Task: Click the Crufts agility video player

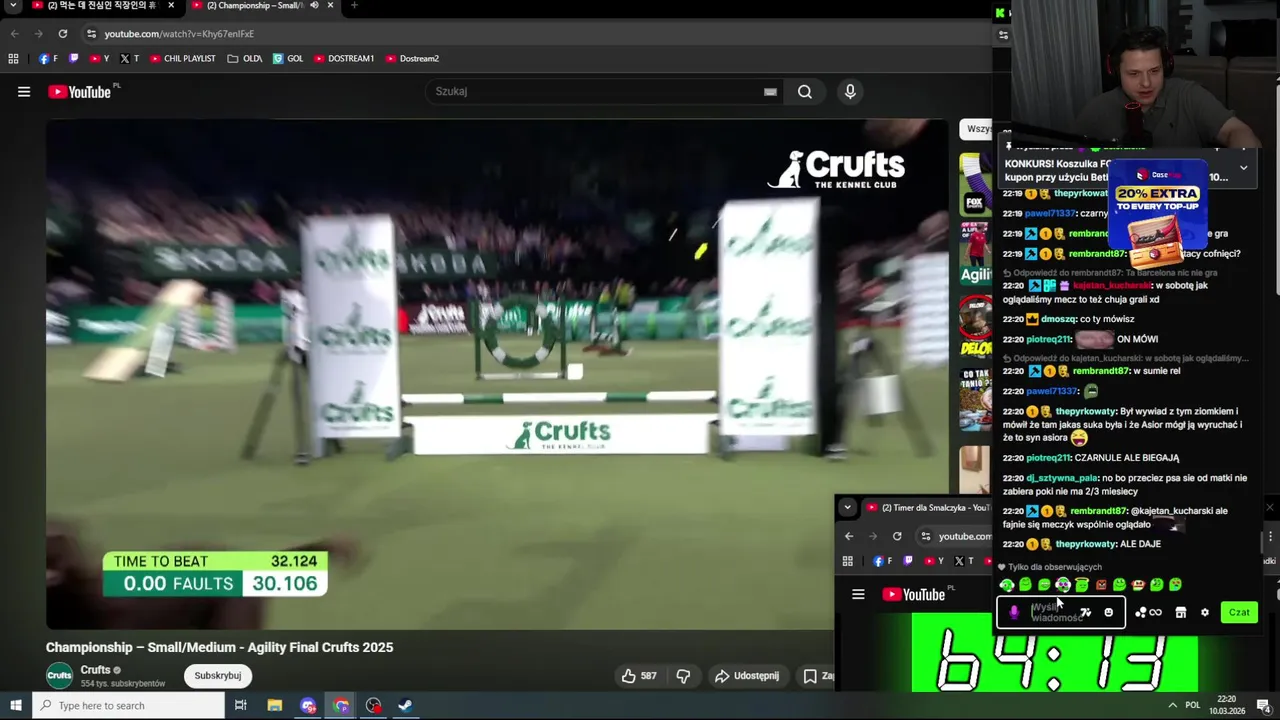Action: 496,374
